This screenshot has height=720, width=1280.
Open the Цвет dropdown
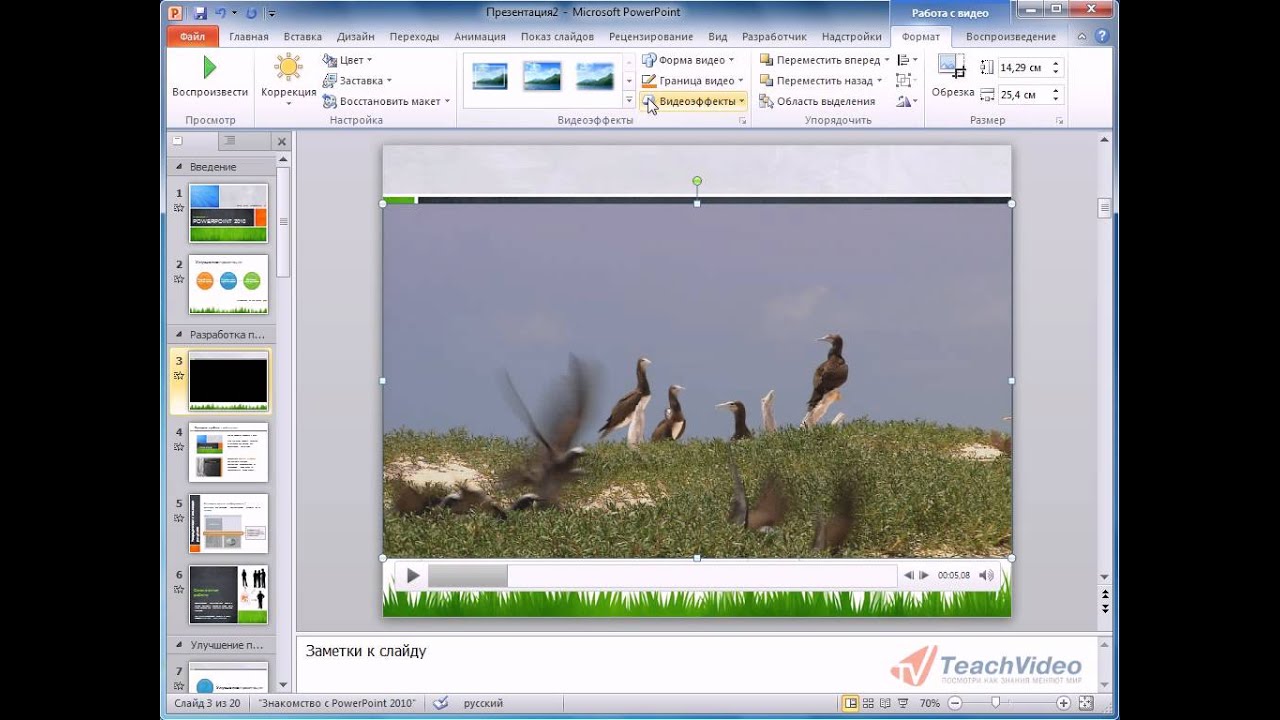[x=349, y=60]
